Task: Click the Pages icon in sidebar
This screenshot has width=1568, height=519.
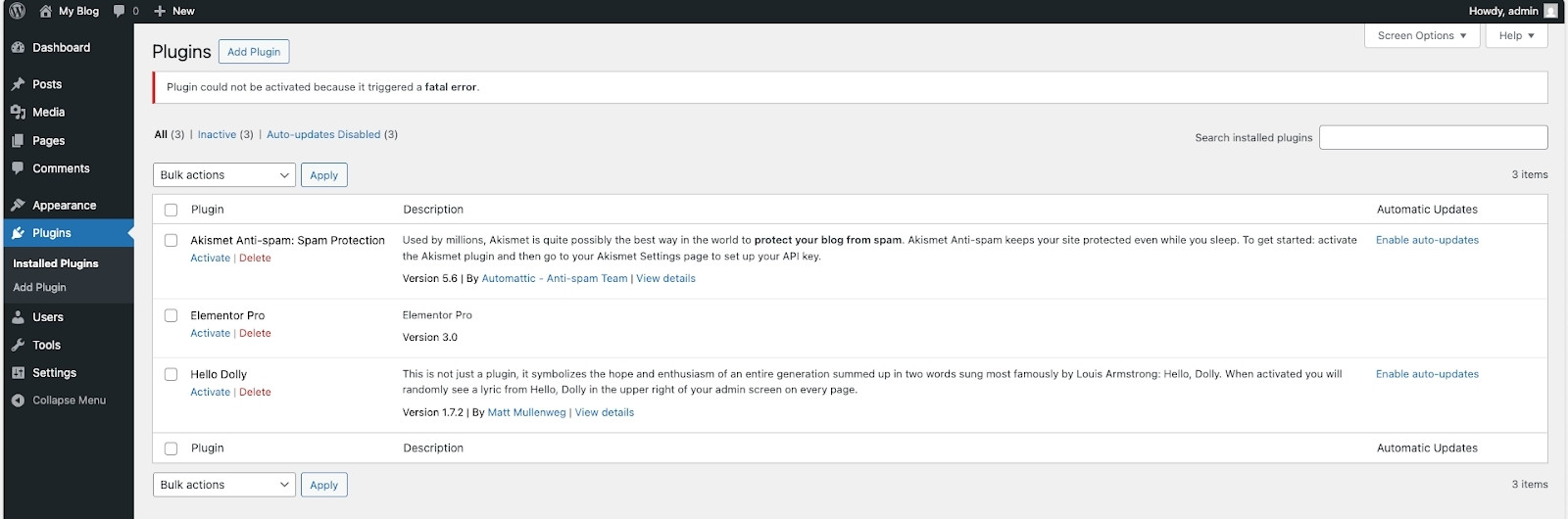Action: pos(18,140)
